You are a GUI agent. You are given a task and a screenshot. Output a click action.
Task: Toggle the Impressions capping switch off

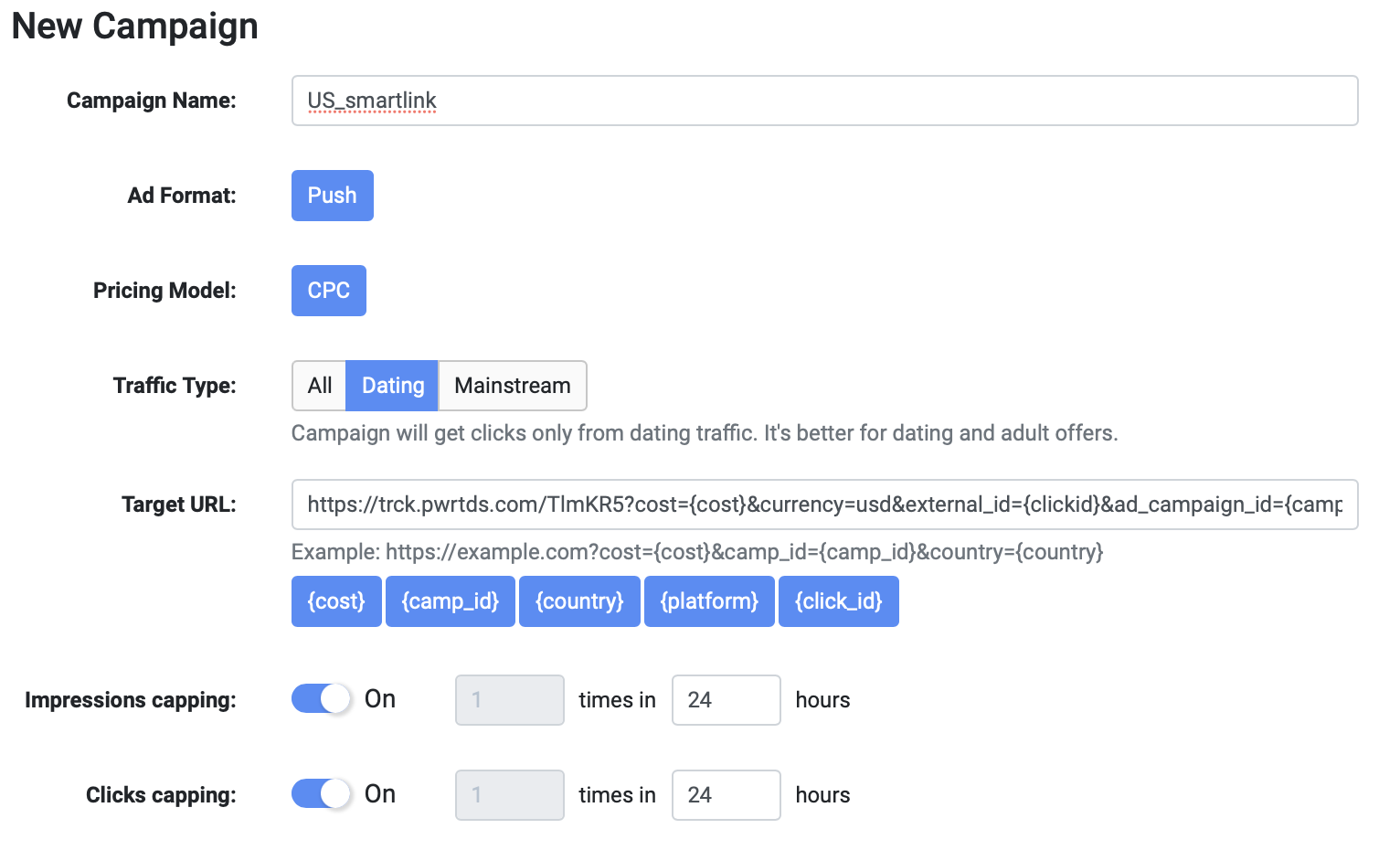coord(321,699)
